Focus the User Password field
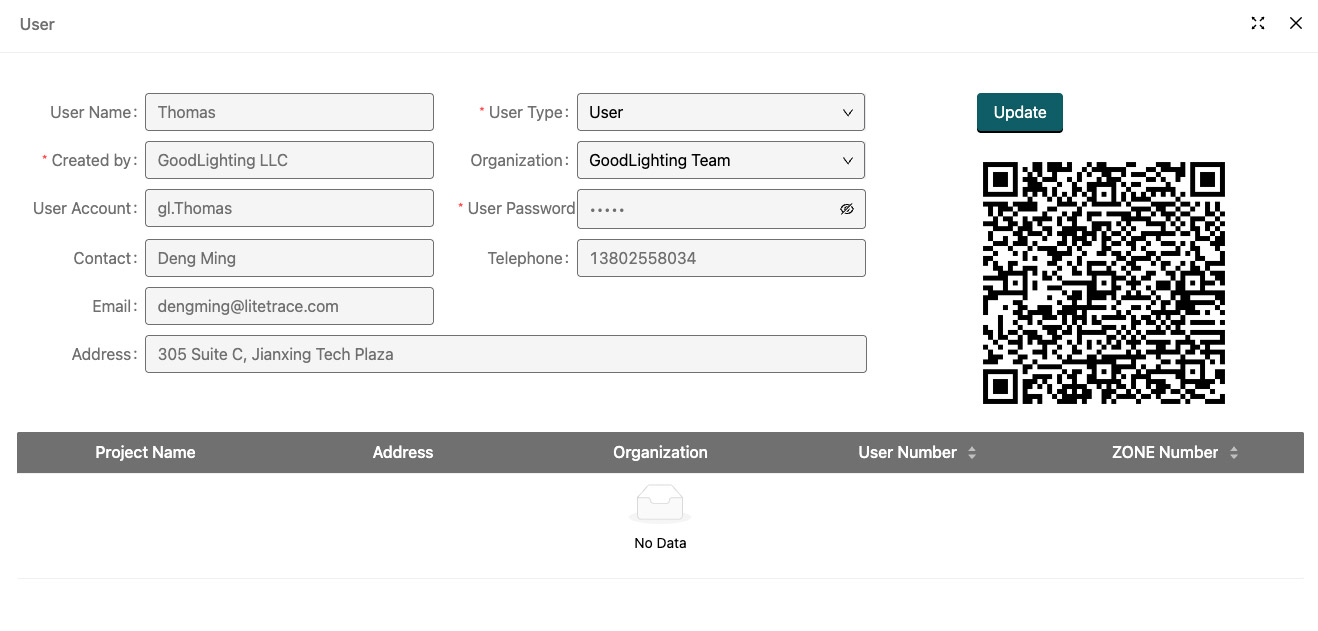1318x631 pixels. click(721, 209)
